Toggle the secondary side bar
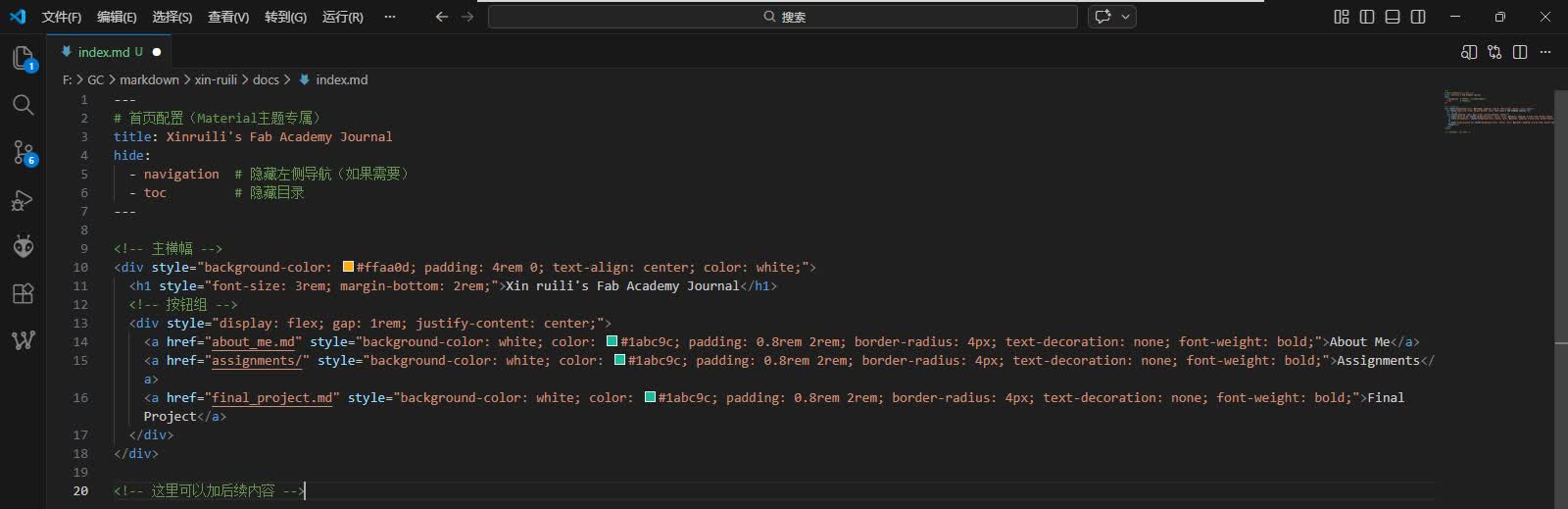The height and width of the screenshot is (509, 1568). (1418, 17)
